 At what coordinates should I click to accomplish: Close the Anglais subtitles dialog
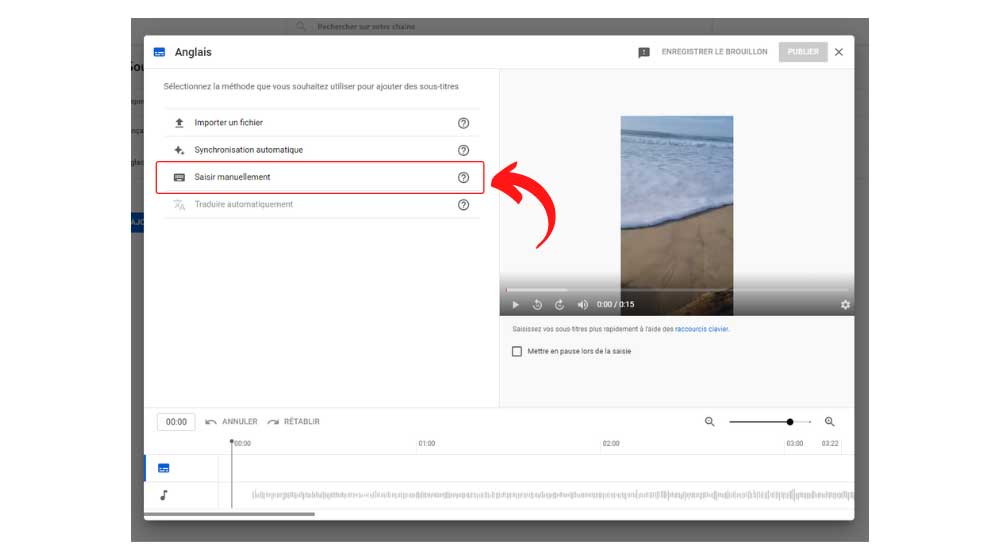[x=839, y=52]
